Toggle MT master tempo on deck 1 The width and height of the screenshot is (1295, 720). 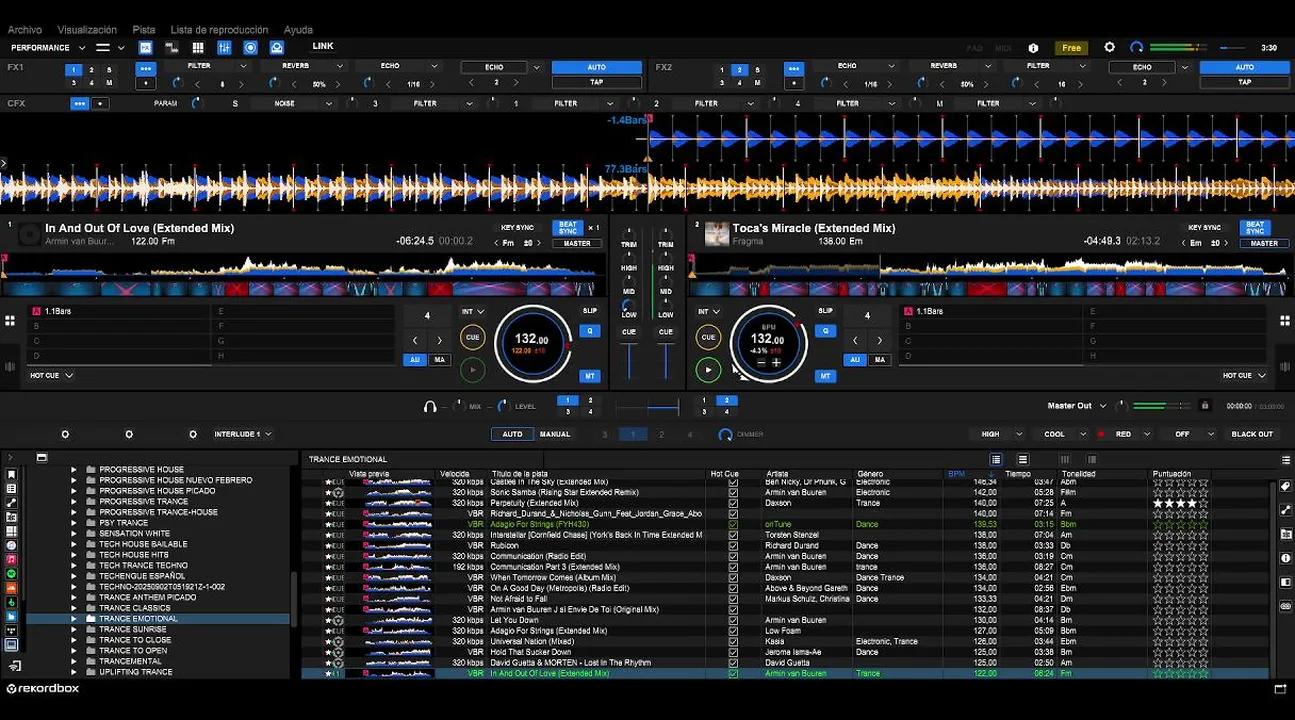pos(590,376)
